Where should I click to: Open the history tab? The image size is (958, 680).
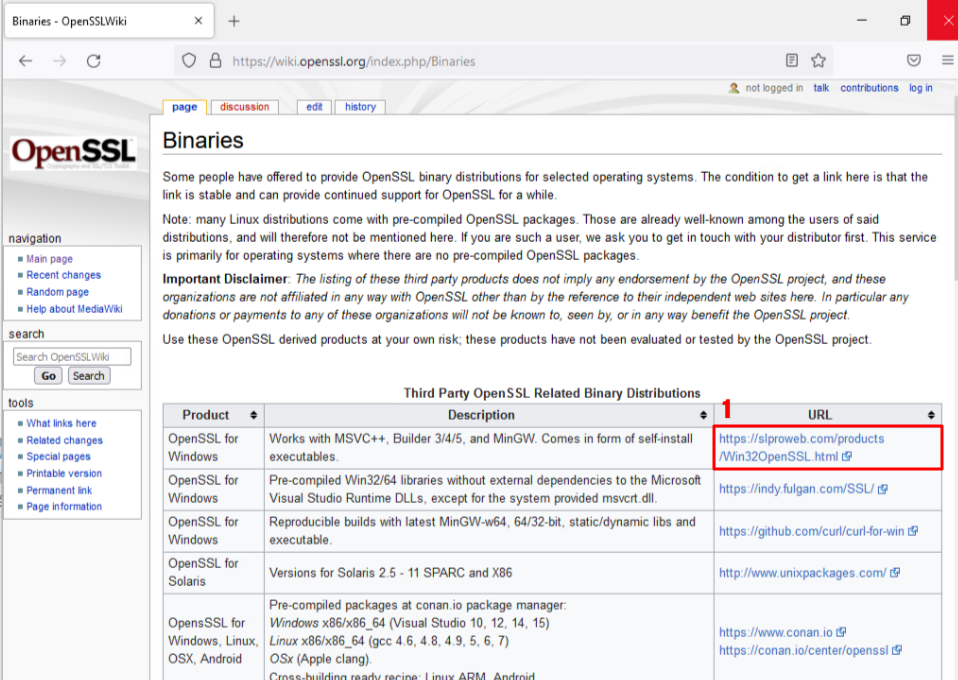(360, 107)
